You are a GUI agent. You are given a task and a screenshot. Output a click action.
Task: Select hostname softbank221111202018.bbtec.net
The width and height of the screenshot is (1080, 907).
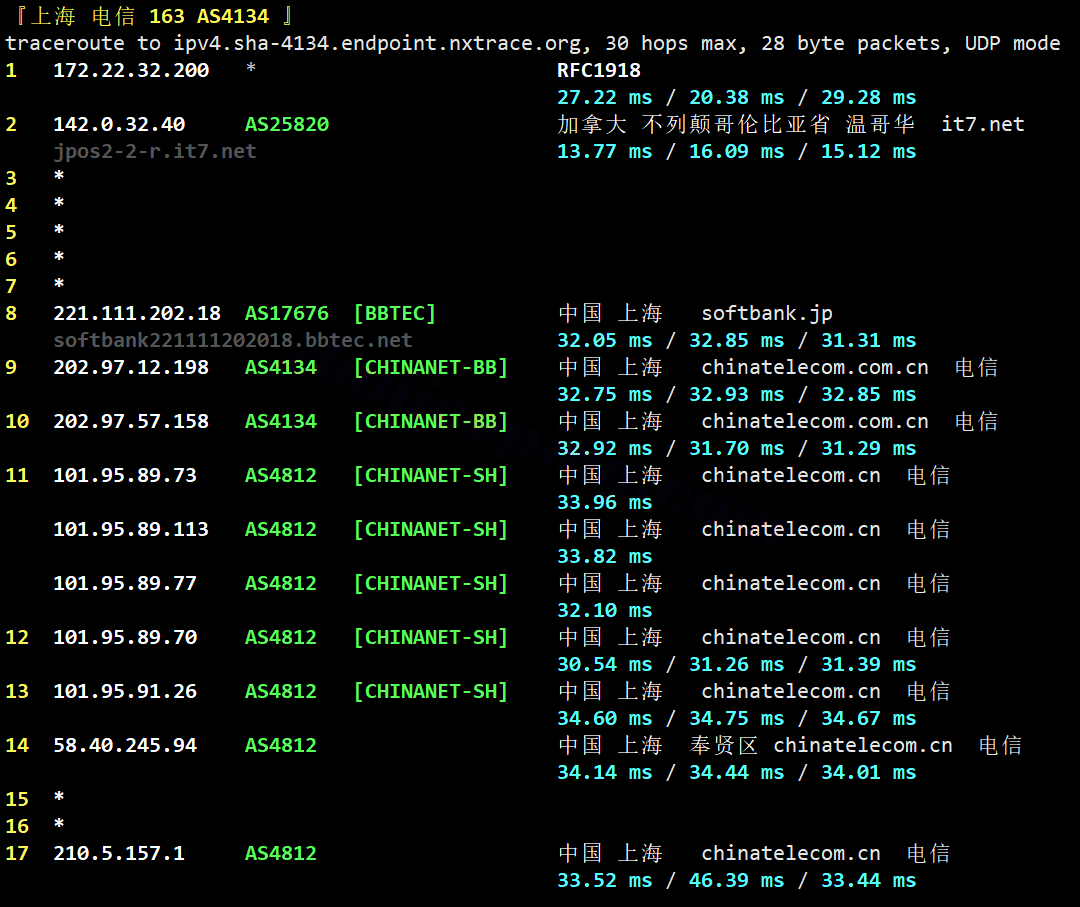(x=233, y=340)
